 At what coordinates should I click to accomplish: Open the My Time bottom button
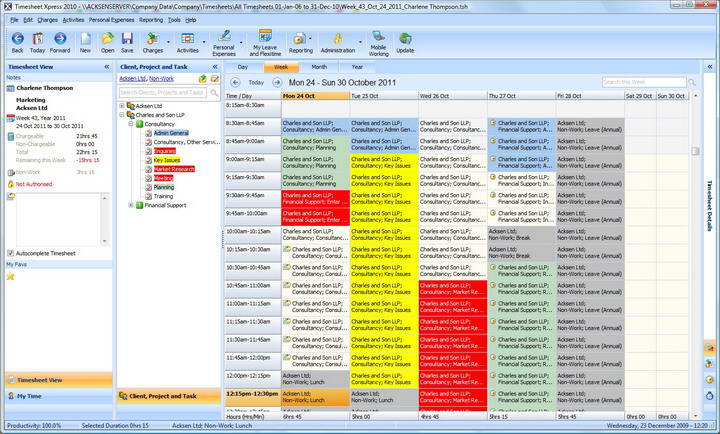(x=59, y=396)
